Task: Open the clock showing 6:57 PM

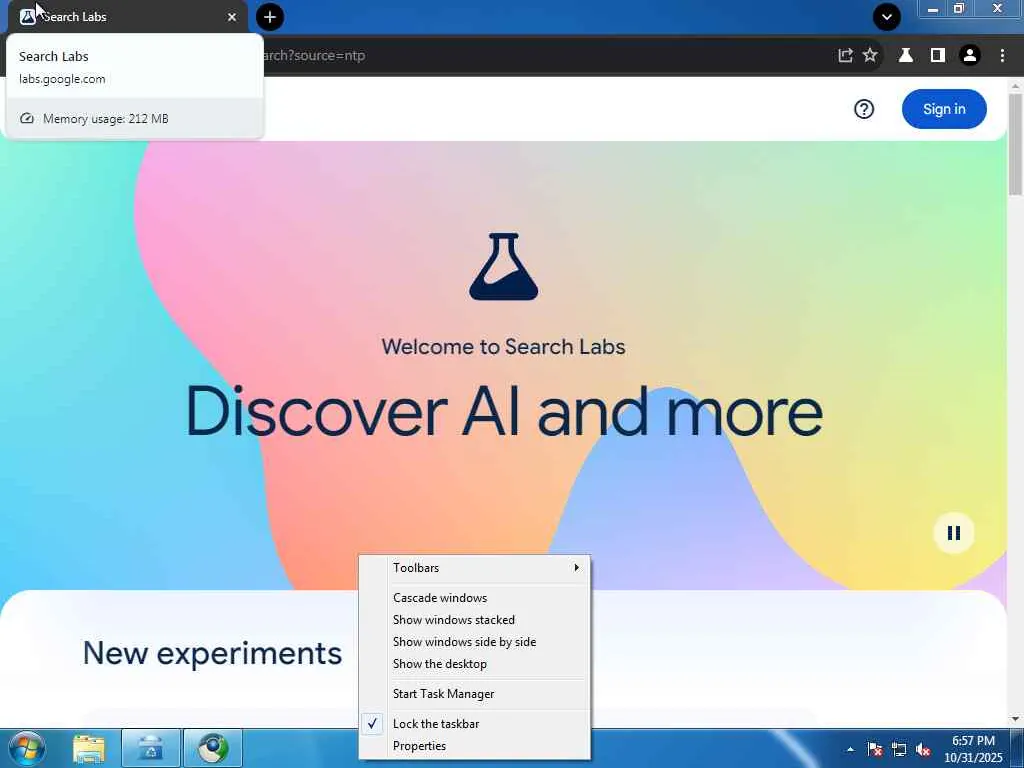Action: tap(973, 749)
